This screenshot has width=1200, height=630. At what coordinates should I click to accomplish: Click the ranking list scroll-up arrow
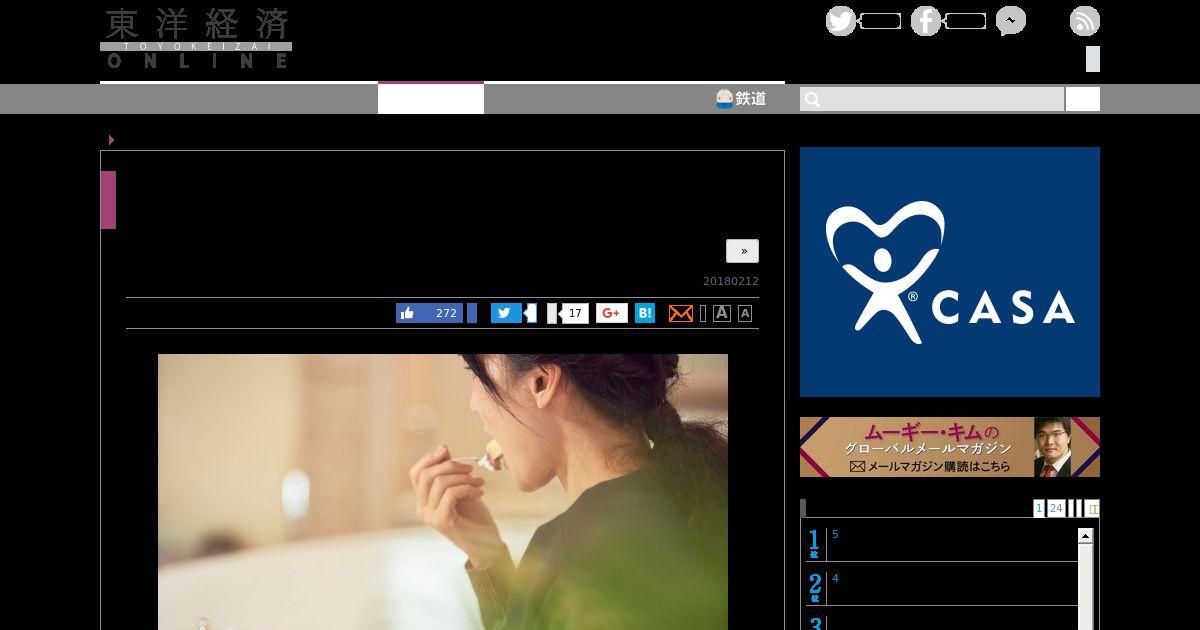coord(1085,536)
